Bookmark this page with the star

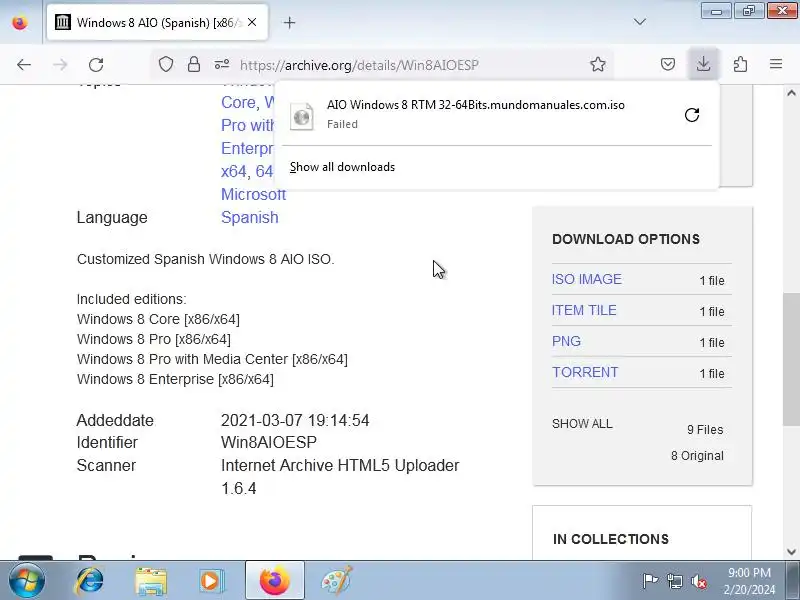click(x=597, y=64)
